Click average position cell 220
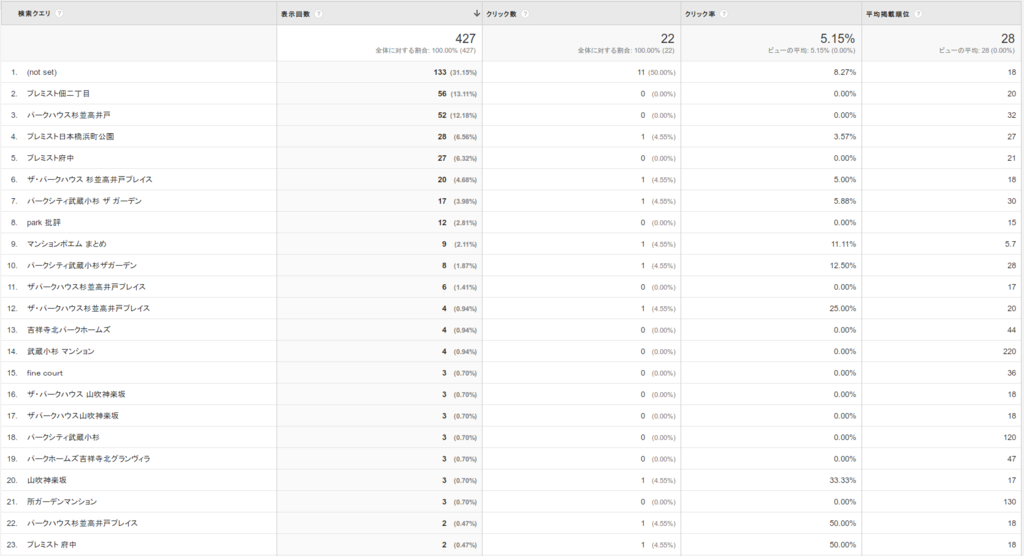Screen dimensions: 1024x556 1010,352
